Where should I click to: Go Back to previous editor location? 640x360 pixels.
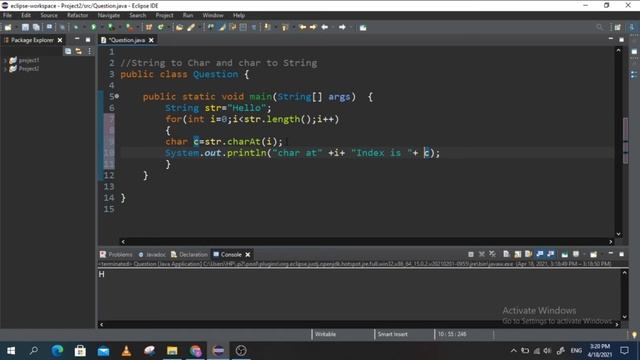click(x=325, y=27)
